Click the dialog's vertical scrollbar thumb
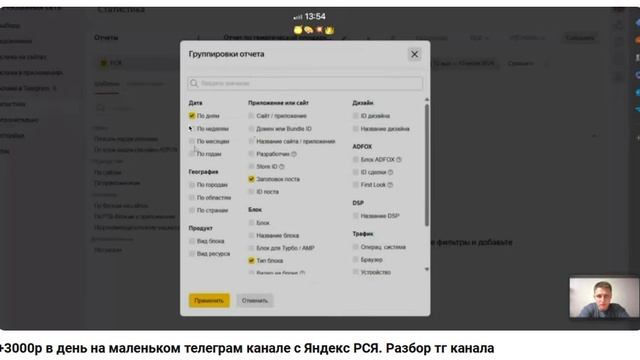Screen dimensions: 640x360 pos(427,165)
